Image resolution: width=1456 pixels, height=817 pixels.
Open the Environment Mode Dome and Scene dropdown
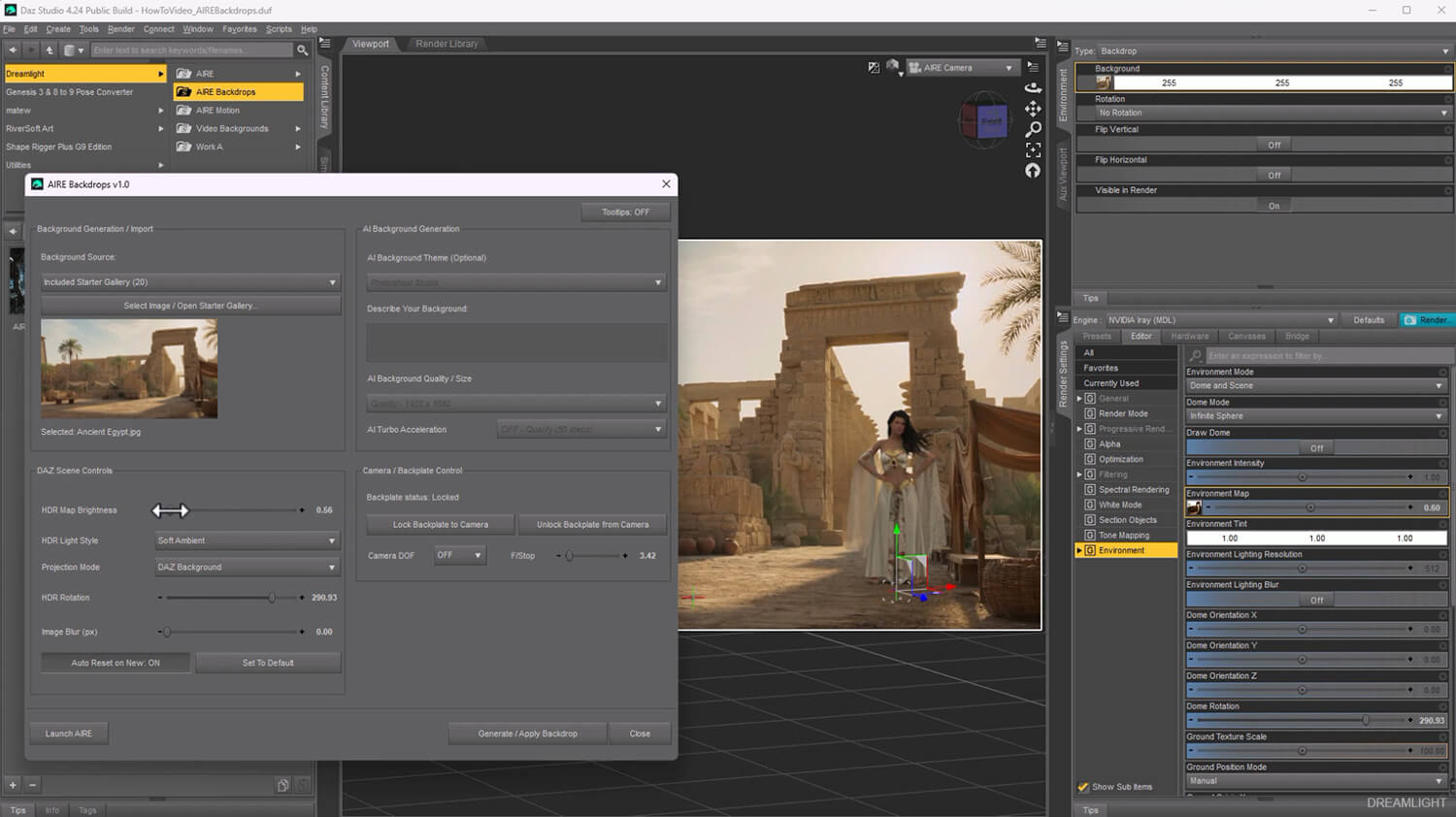tap(1316, 386)
